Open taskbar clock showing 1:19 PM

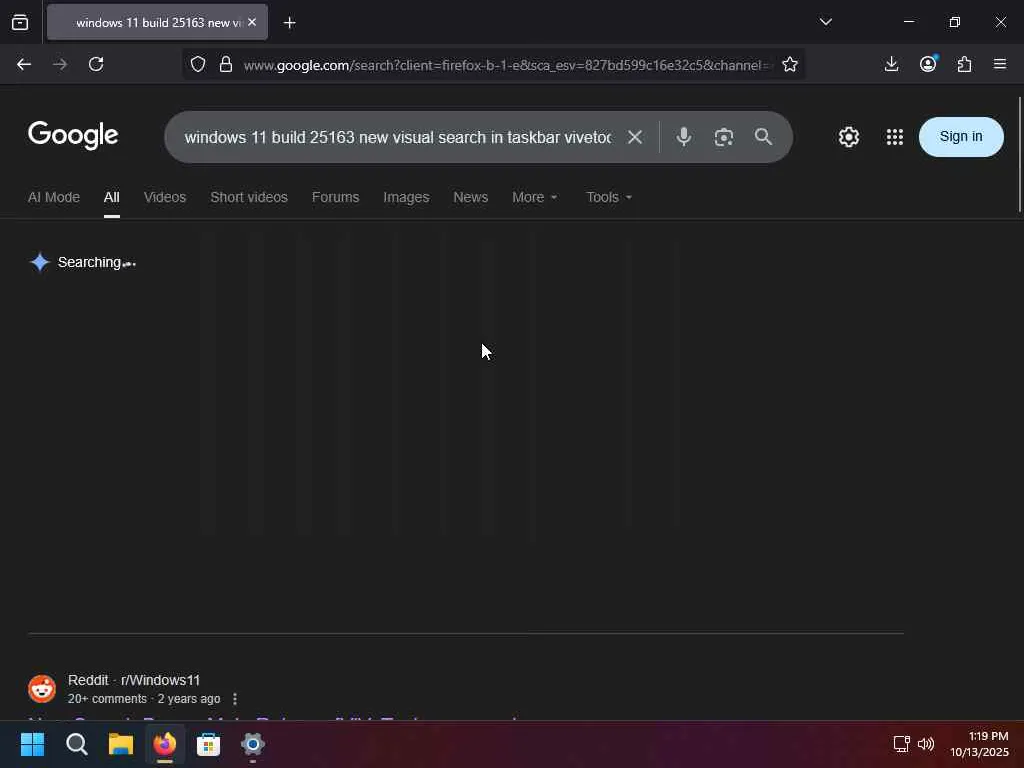tap(979, 744)
